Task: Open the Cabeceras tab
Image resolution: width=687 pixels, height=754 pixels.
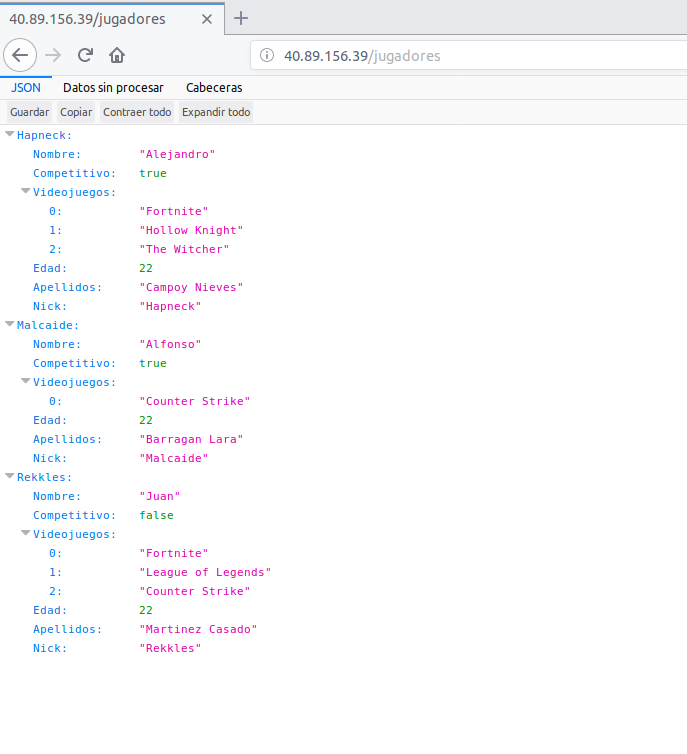Action: 214,88
